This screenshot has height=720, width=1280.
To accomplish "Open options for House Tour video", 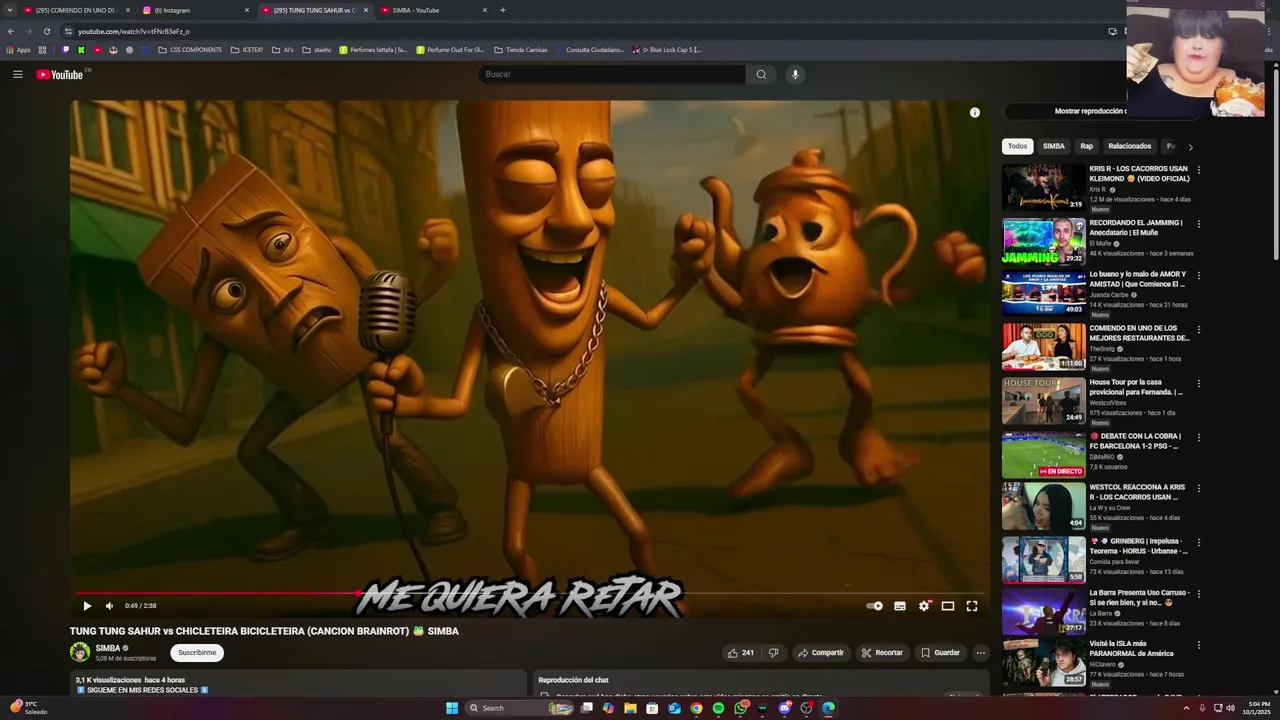I will 1199,383.
